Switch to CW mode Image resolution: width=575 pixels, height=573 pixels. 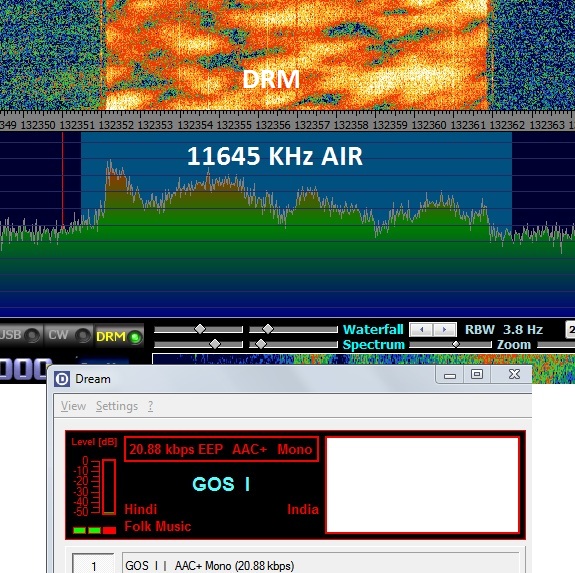pos(69,335)
